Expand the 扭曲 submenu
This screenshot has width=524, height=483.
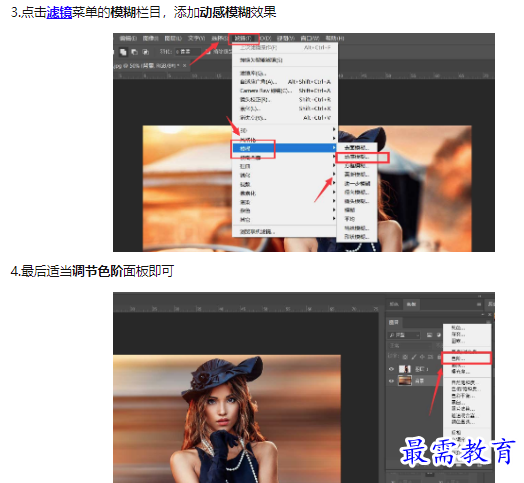click(285, 166)
